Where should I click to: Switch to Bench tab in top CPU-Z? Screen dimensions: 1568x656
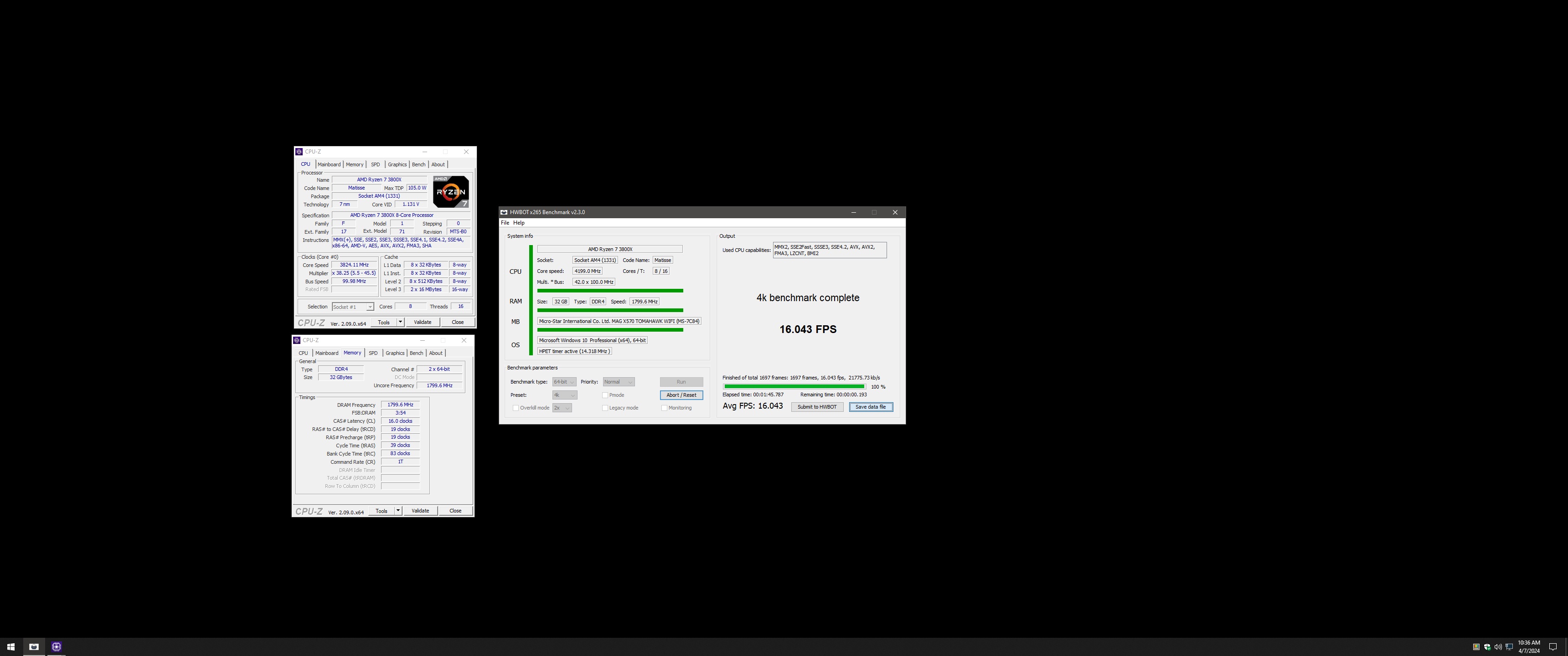click(x=419, y=164)
